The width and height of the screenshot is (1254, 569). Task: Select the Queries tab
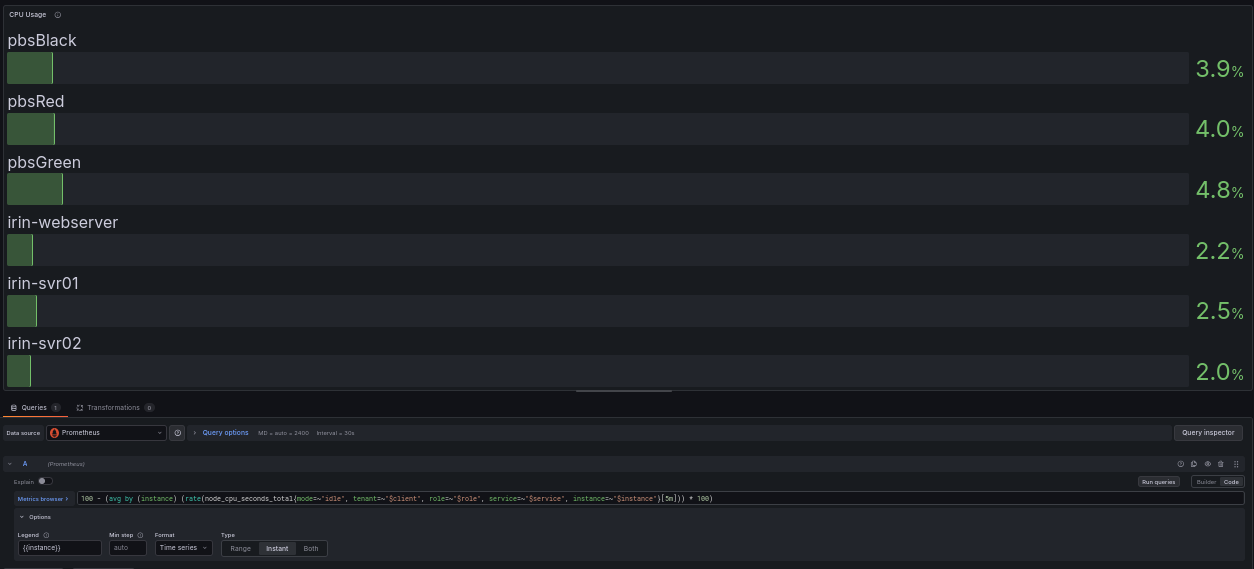[x=35, y=408]
